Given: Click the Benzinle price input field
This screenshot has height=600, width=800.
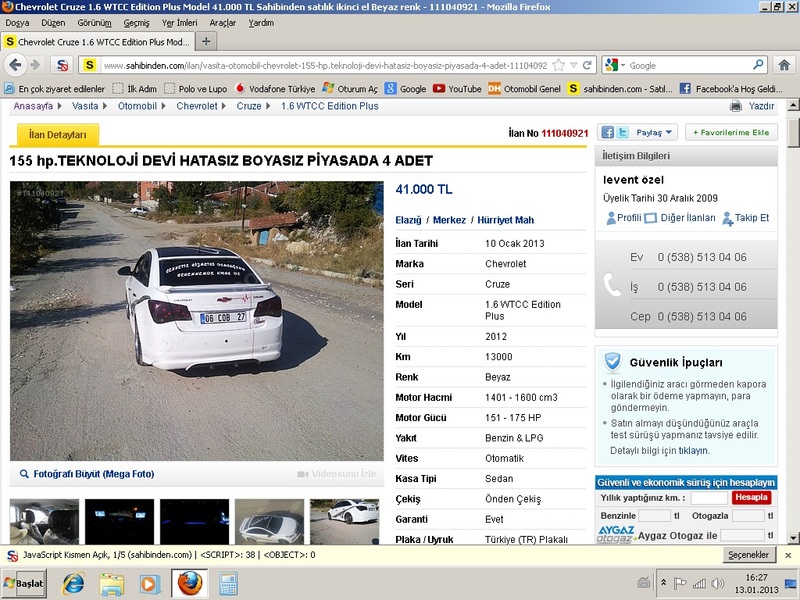Looking at the screenshot, I should (654, 516).
